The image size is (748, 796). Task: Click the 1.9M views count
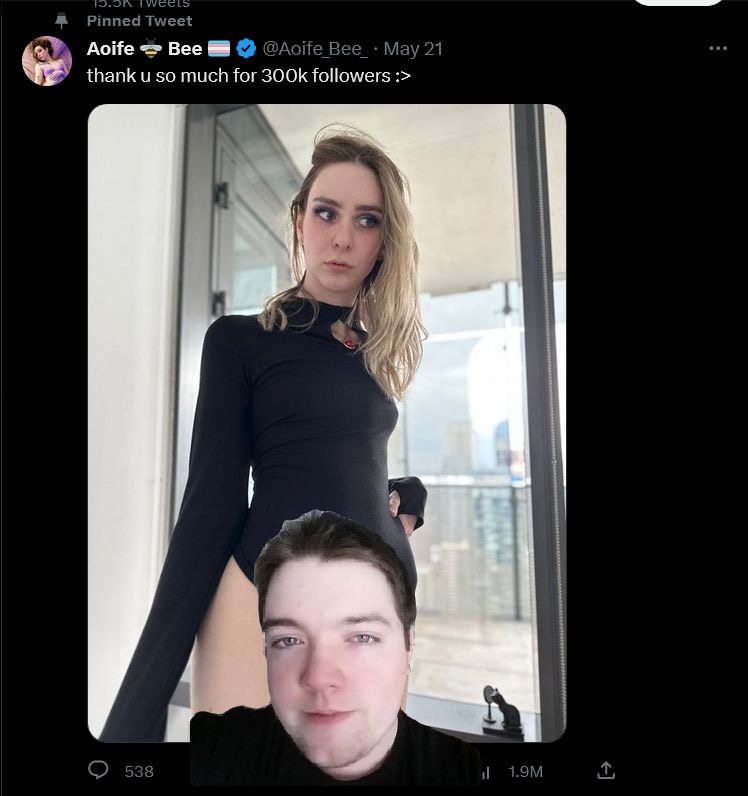(526, 772)
